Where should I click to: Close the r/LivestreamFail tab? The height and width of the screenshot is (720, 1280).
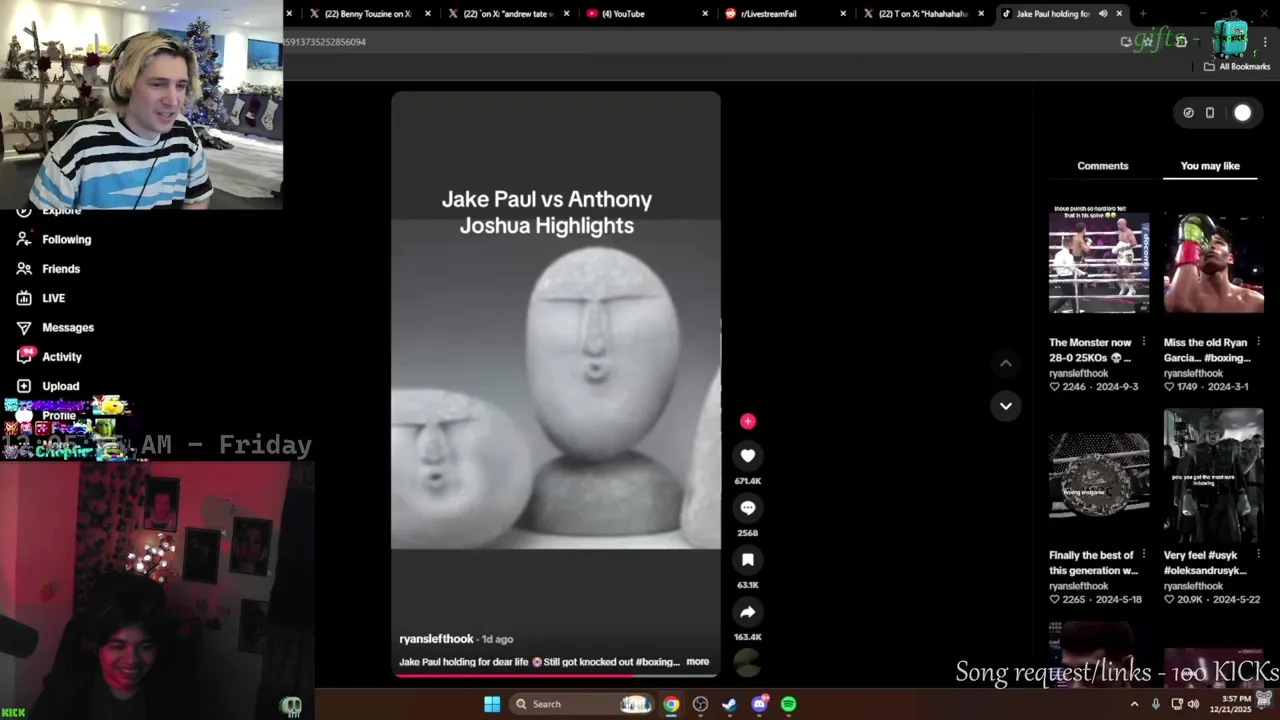click(843, 14)
